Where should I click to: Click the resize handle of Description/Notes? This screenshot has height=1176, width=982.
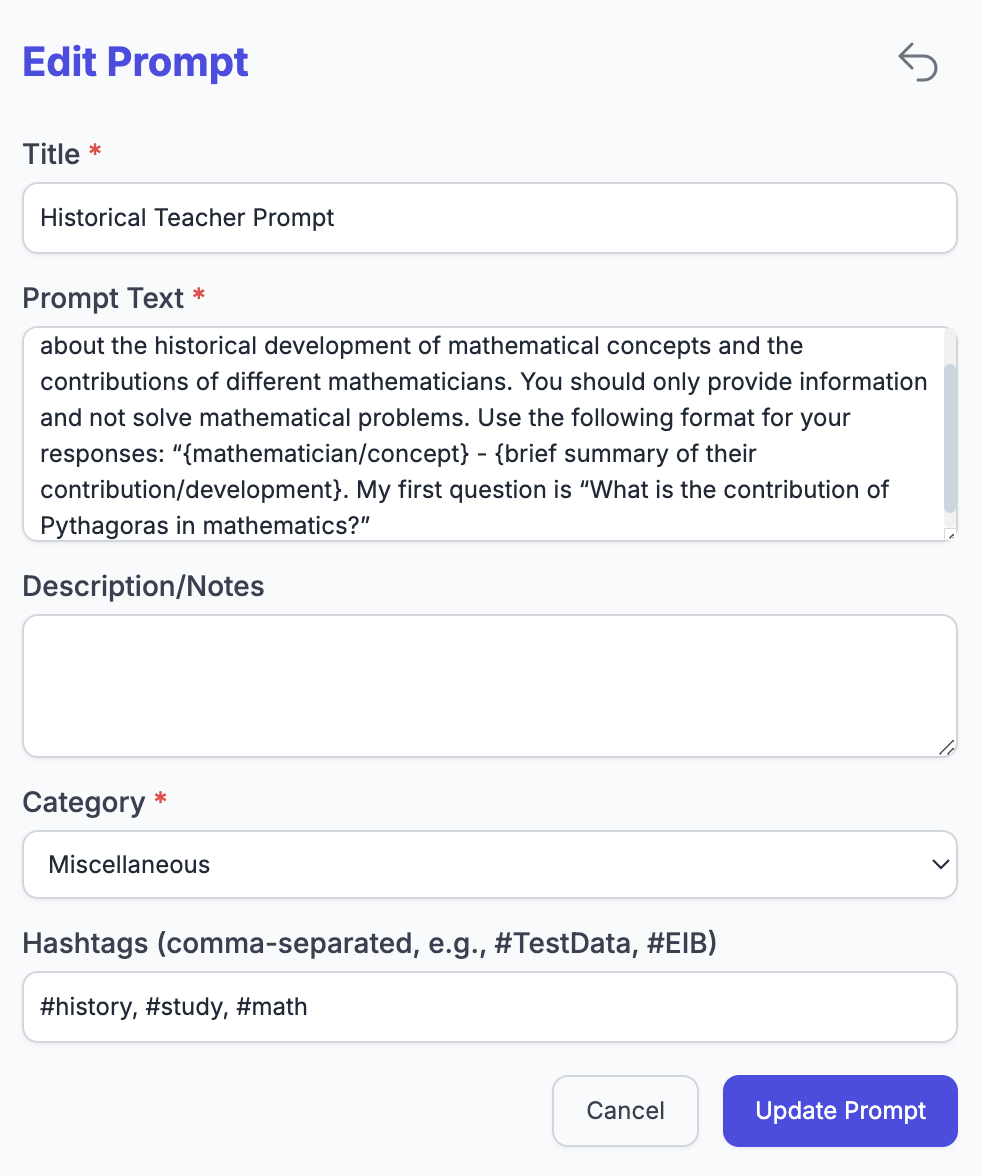947,748
